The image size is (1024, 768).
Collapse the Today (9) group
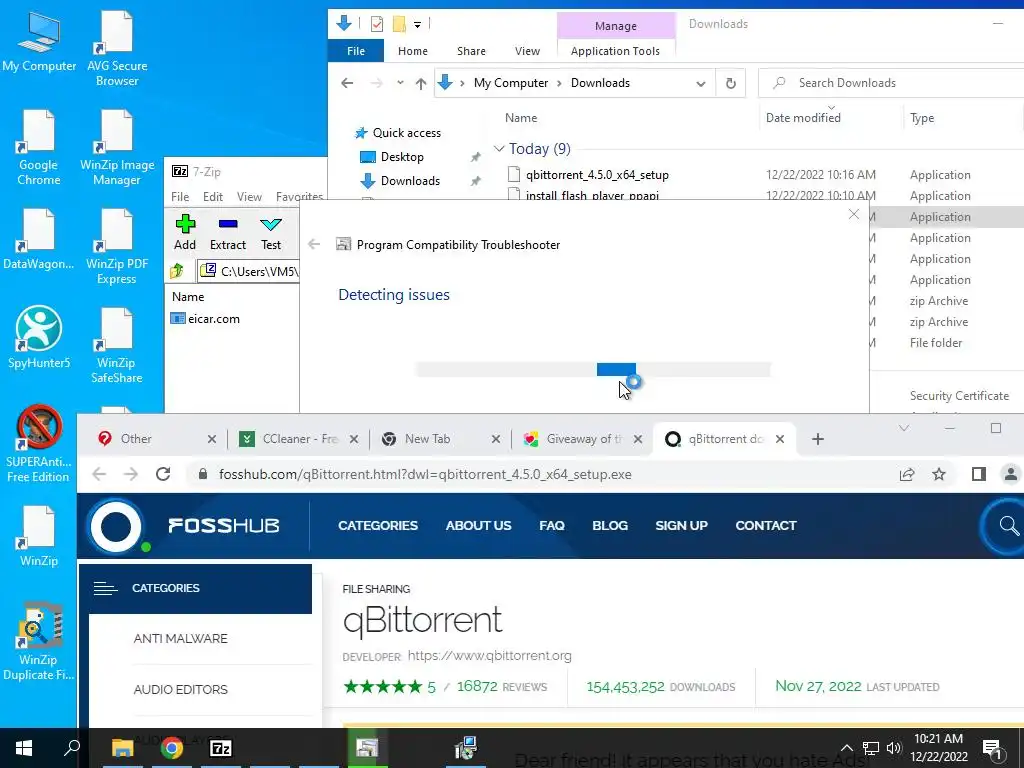499,149
